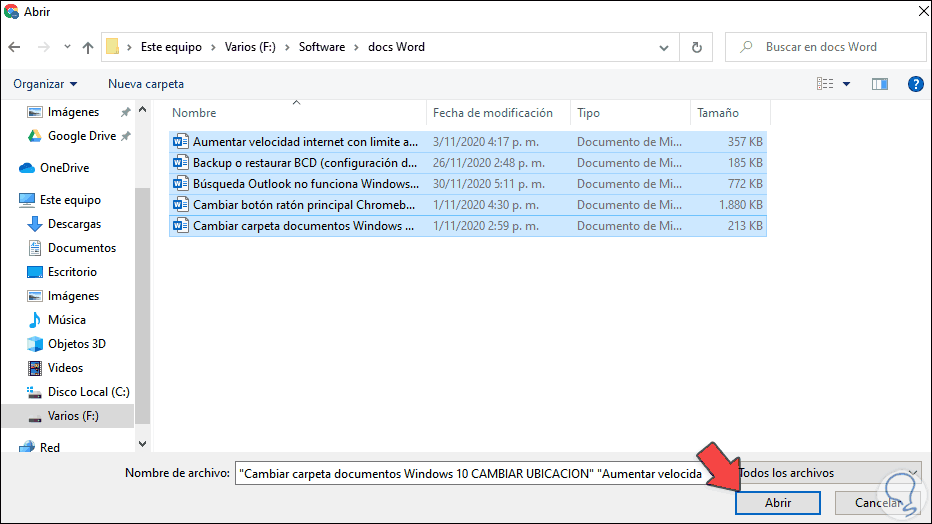This screenshot has height=524, width=932.
Task: Select pinned Imágenes in quick access
Action: (73, 112)
